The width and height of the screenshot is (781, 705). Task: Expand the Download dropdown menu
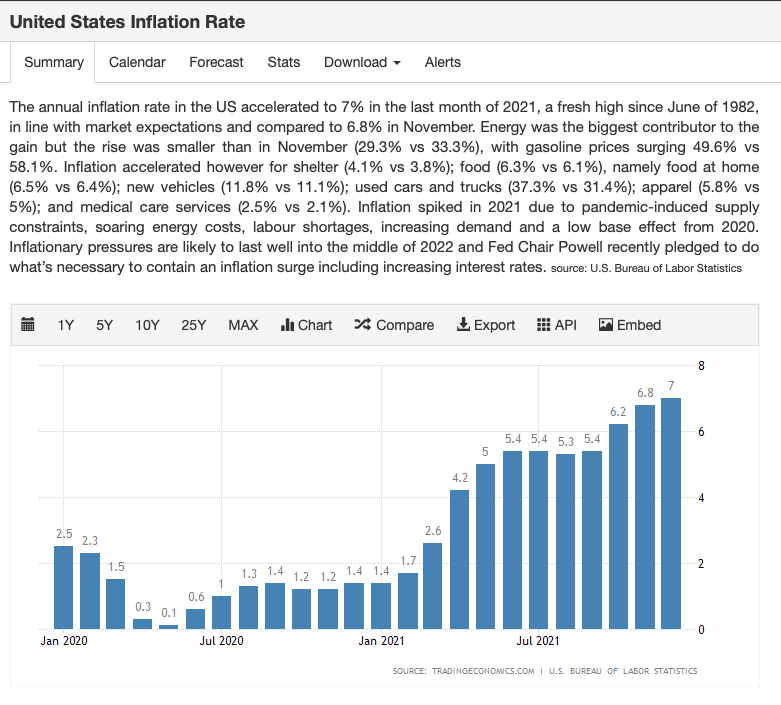point(362,62)
